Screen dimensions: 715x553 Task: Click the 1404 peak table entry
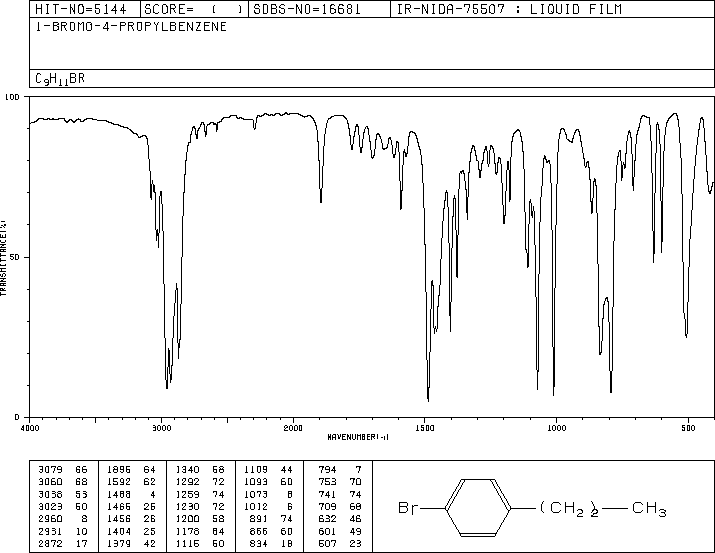pyautogui.click(x=119, y=531)
